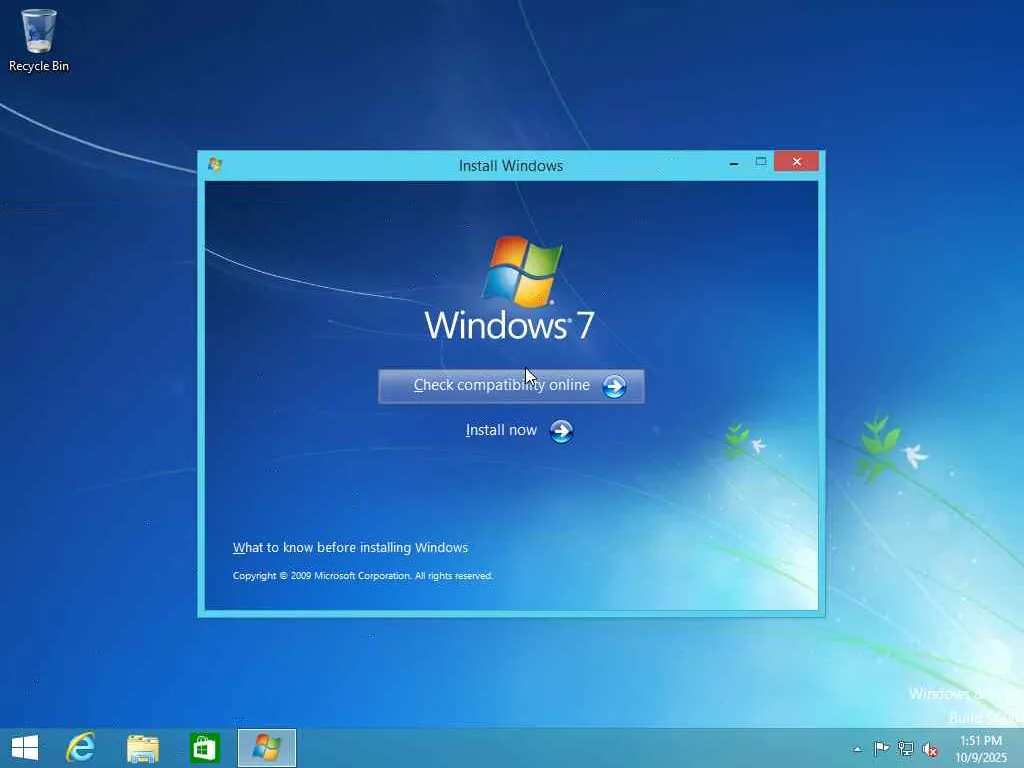This screenshot has height=768, width=1024.
Task: Open the Action Center flag icon
Action: click(x=881, y=748)
